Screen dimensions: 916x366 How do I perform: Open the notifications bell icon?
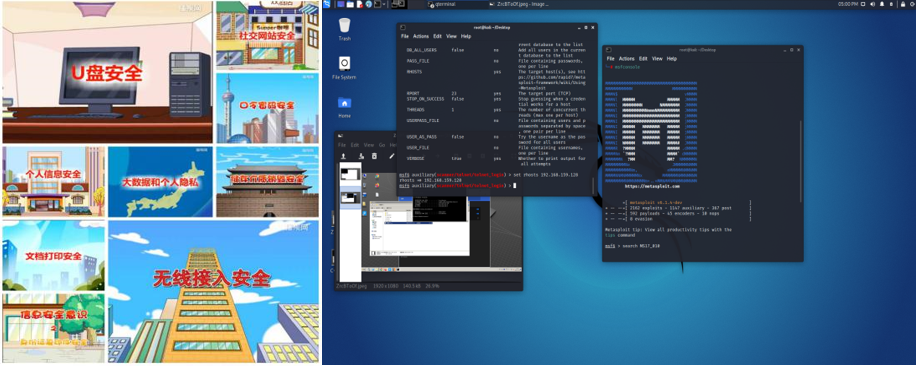click(x=882, y=4)
